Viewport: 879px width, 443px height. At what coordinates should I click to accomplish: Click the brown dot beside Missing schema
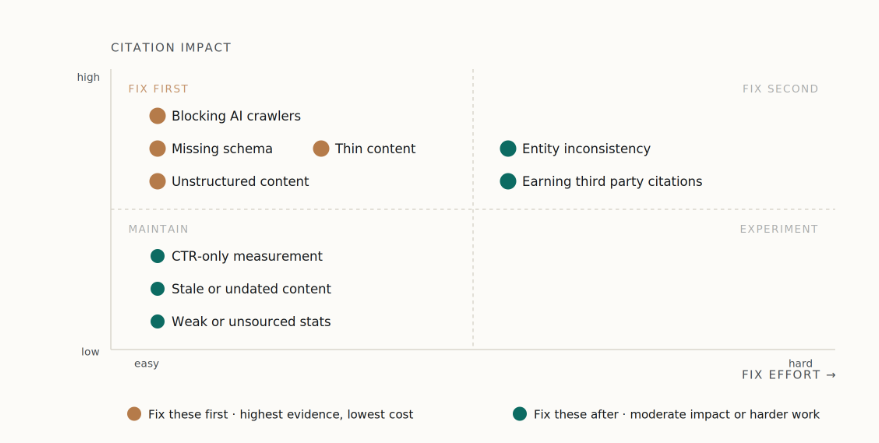158,149
